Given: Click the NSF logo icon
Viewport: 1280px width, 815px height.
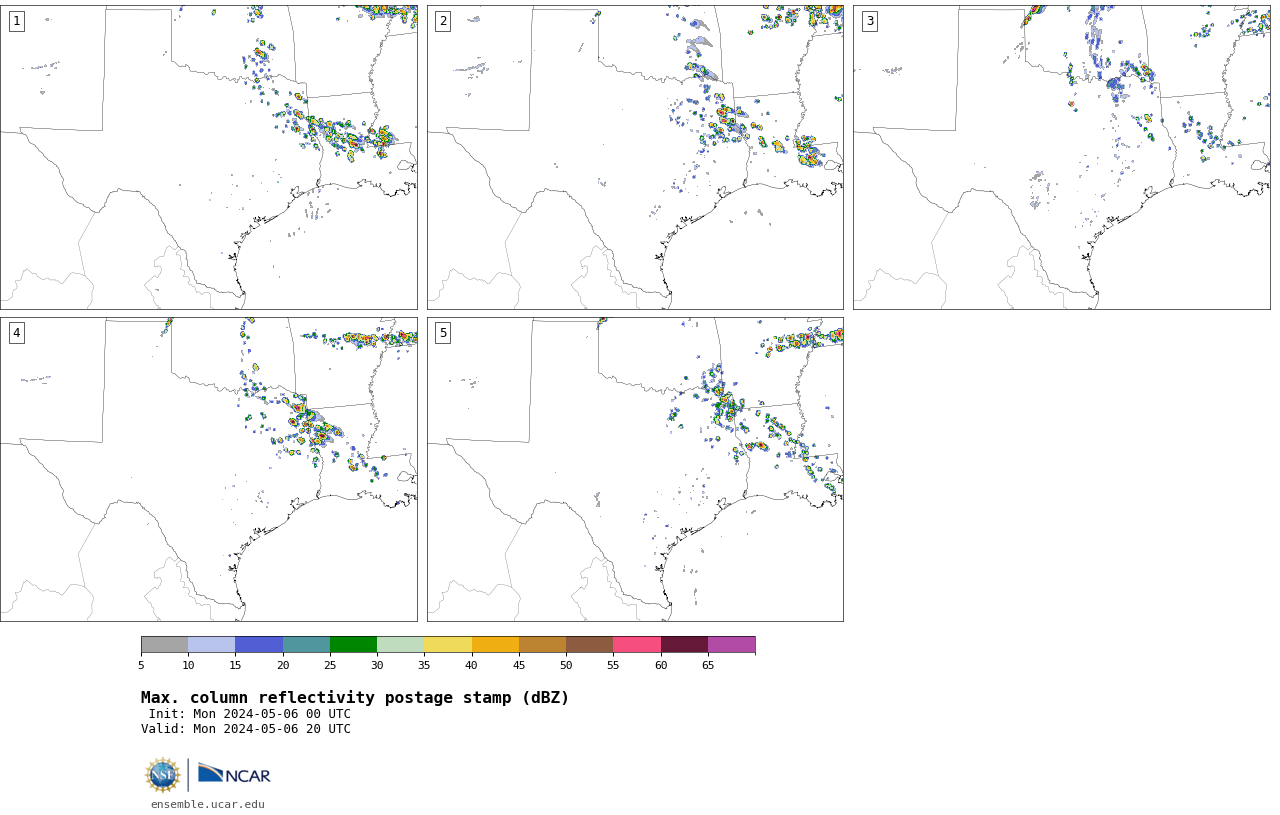Looking at the screenshot, I should pos(163,775).
